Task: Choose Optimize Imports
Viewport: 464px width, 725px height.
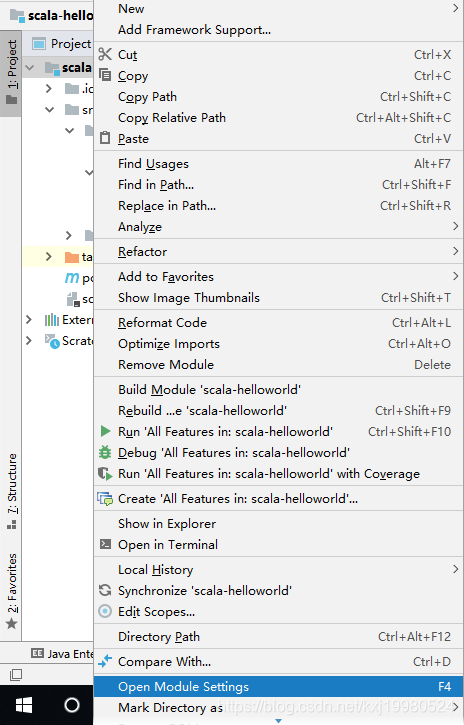Action: (x=279, y=344)
